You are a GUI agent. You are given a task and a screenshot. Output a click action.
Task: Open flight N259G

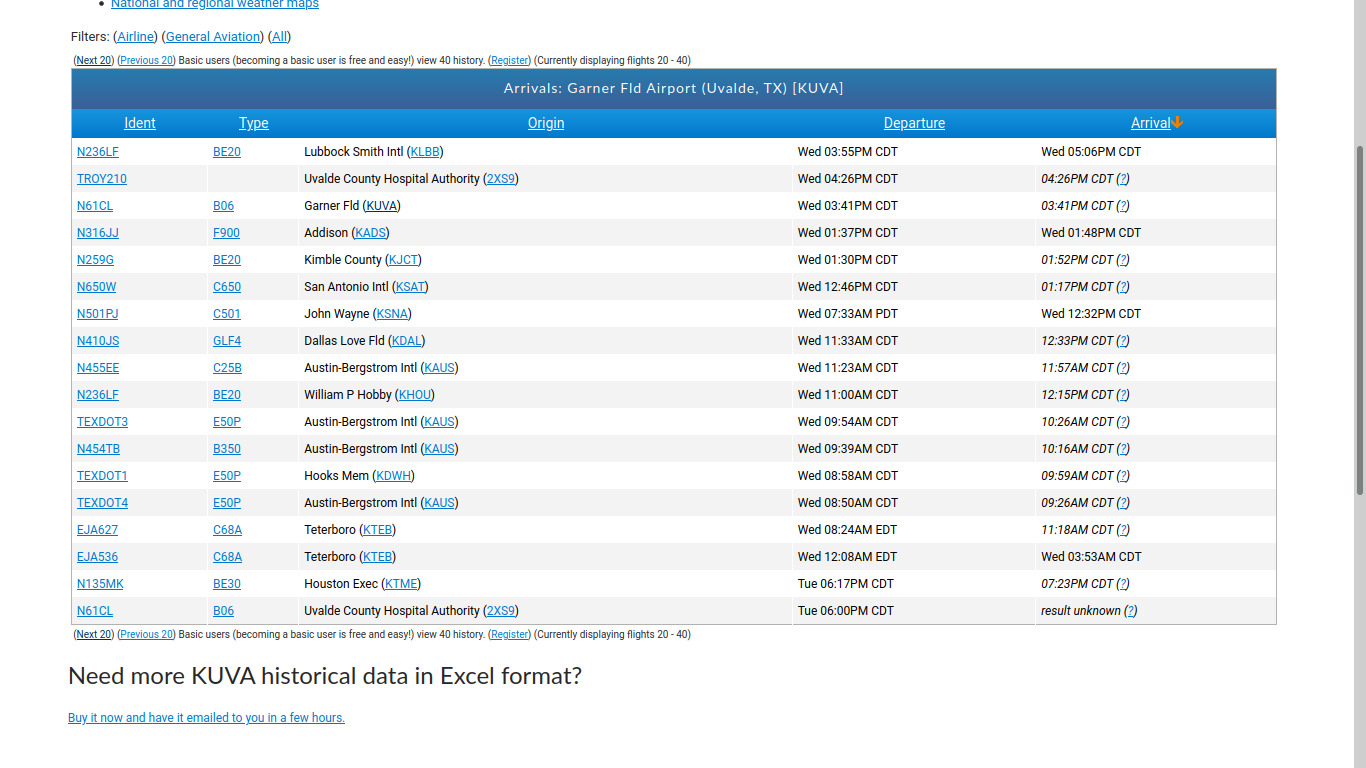(96, 260)
